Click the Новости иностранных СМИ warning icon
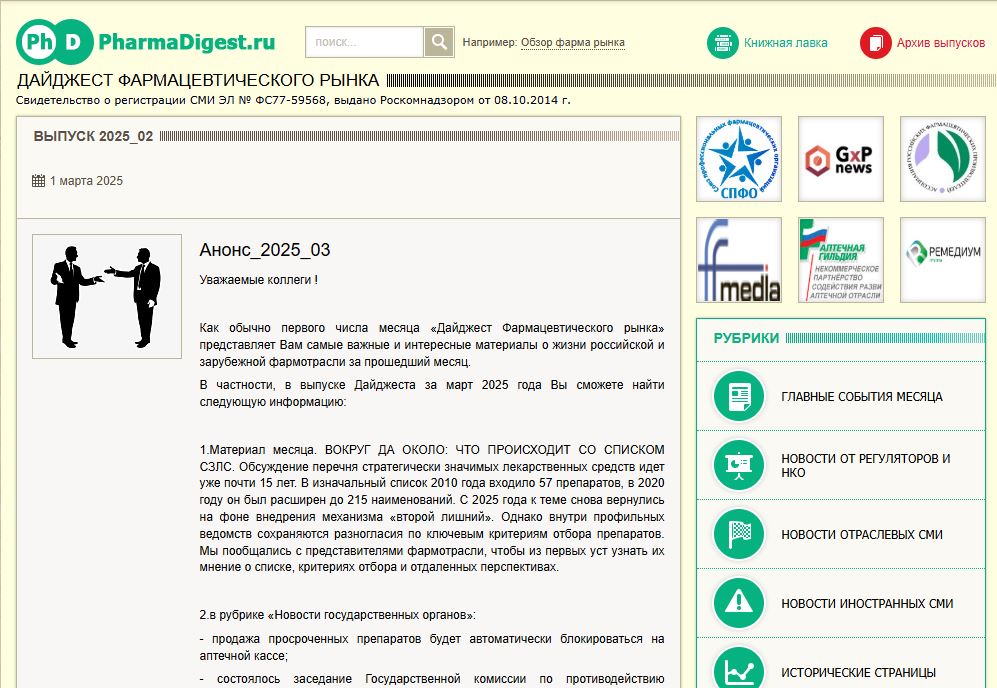The height and width of the screenshot is (688, 997). click(x=739, y=603)
